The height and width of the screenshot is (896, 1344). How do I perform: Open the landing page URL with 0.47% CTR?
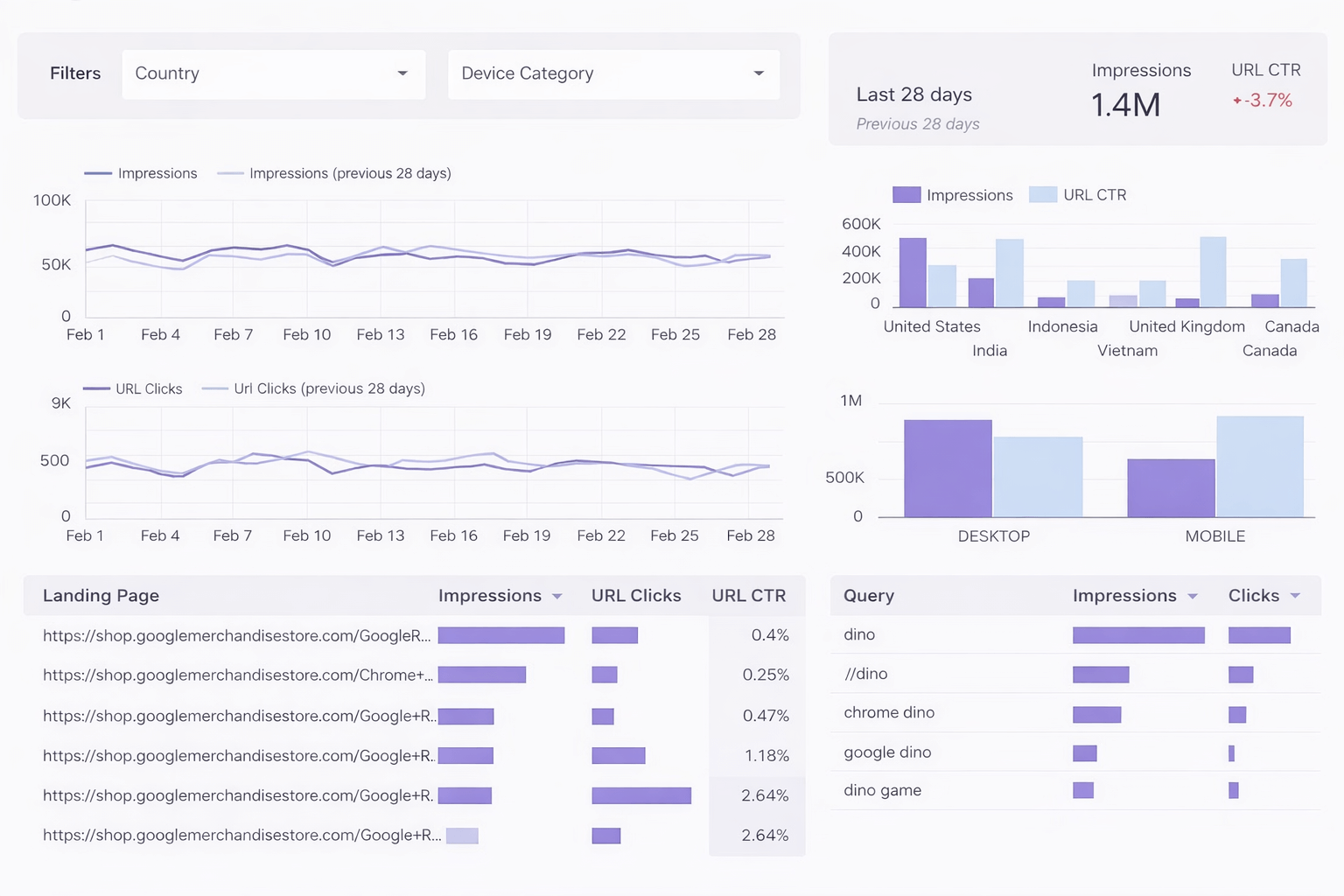click(239, 716)
